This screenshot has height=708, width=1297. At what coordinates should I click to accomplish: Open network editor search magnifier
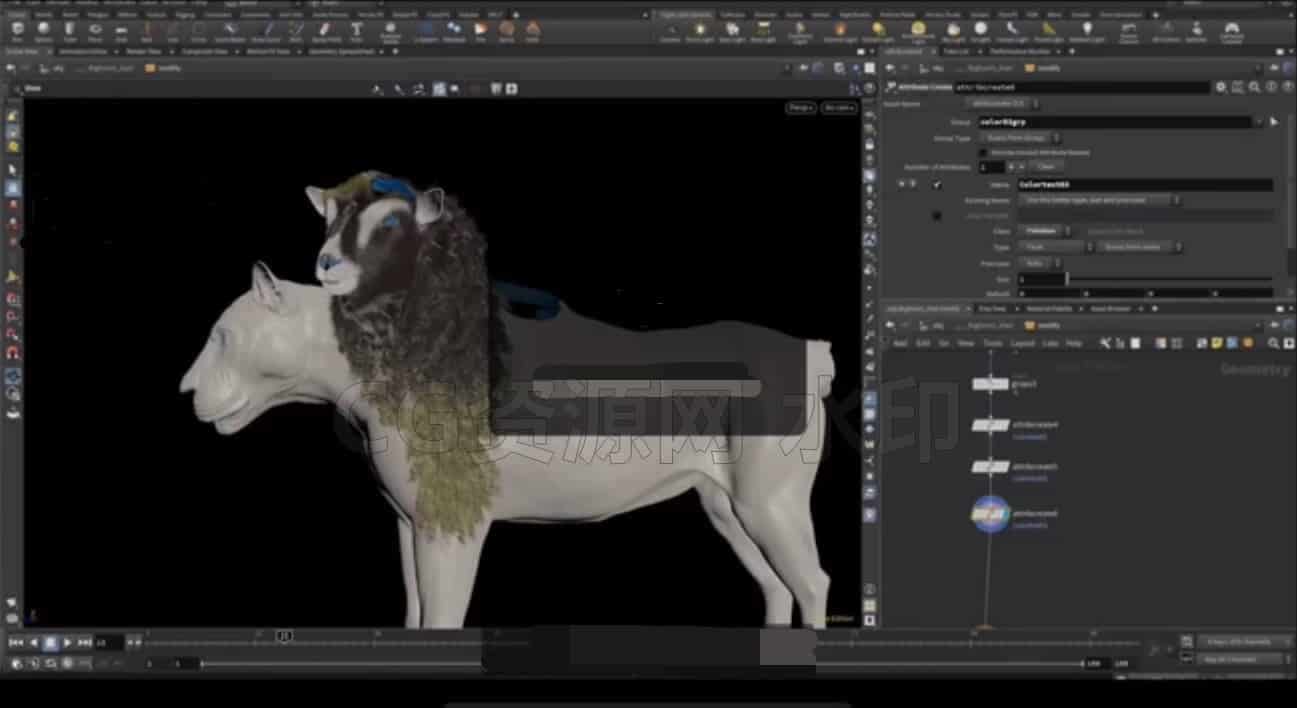pos(1272,343)
